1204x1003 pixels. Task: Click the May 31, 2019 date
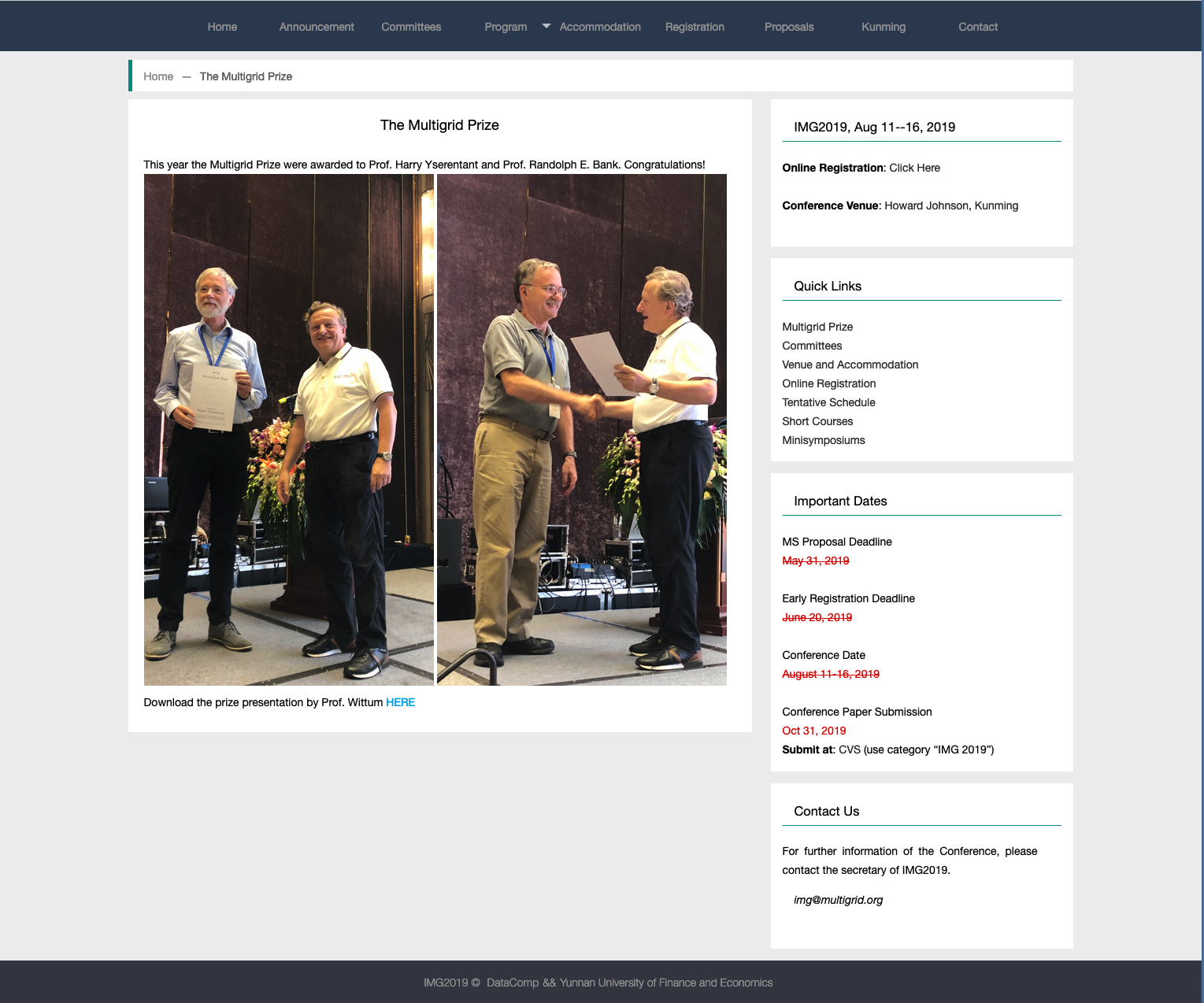[816, 561]
